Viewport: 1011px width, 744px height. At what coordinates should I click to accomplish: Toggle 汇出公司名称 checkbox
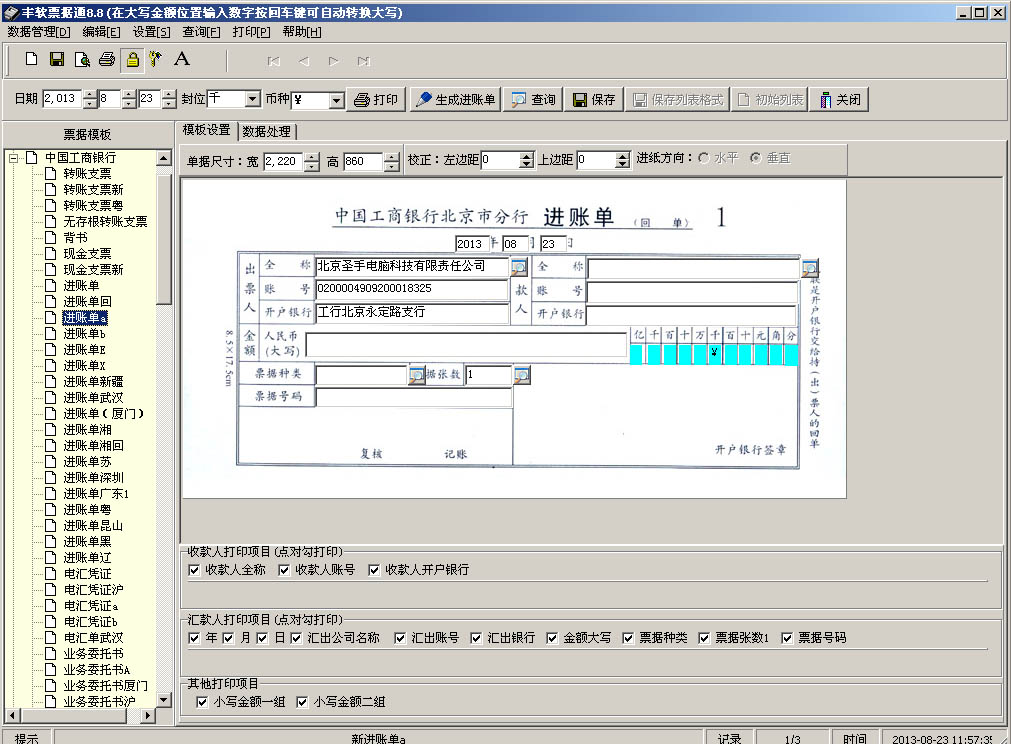(x=296, y=638)
